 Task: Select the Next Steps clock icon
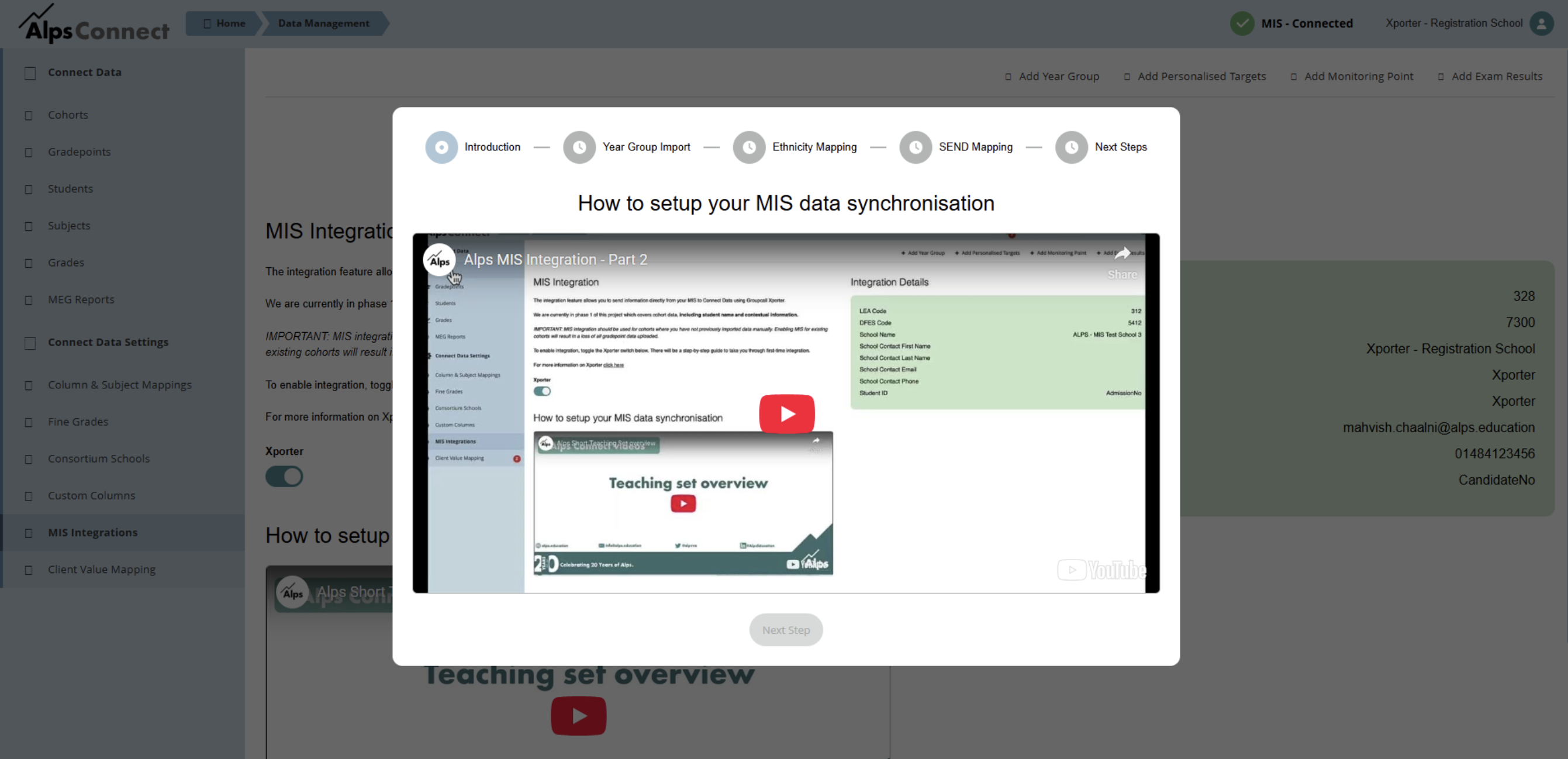pos(1071,147)
